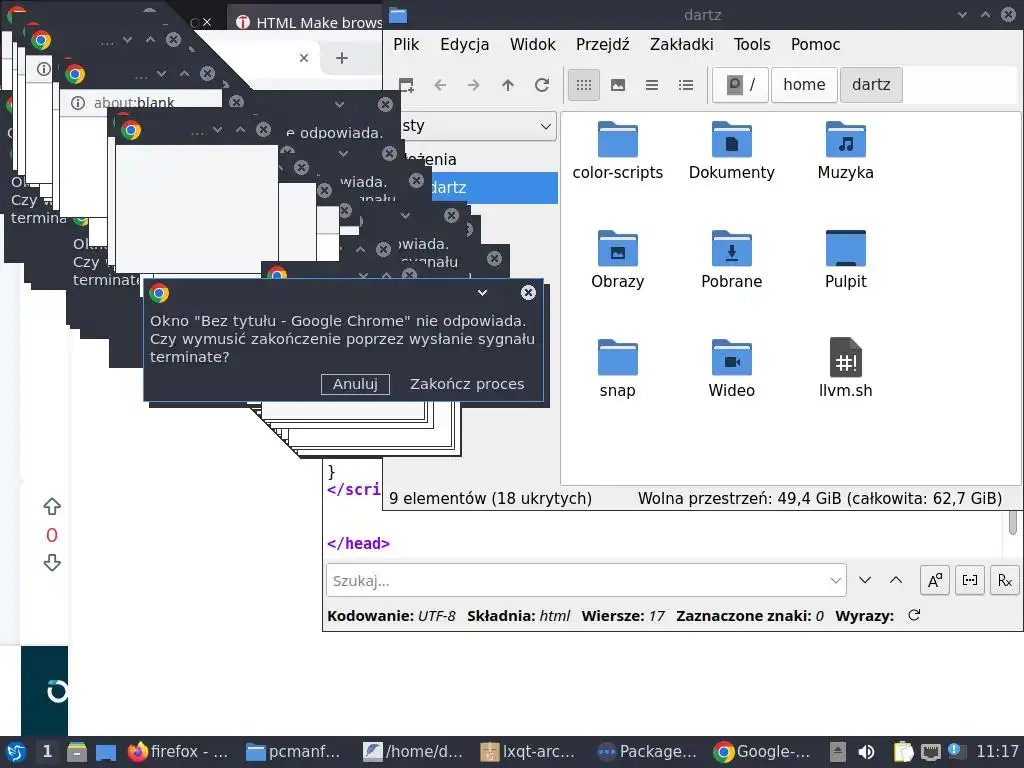Viewport: 1024px width, 768px height.
Task: Click the front dialog's titlebar dropdown arrow
Action: (483, 293)
